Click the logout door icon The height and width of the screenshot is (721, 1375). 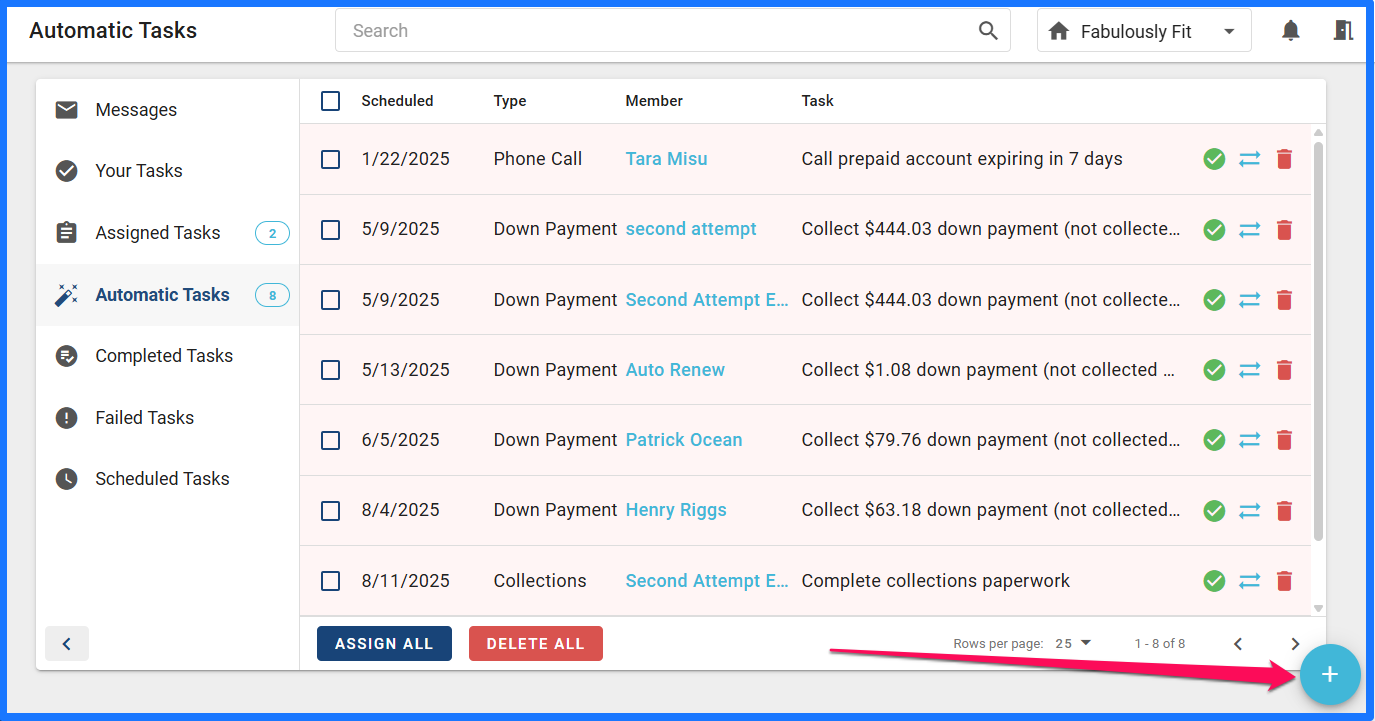[1343, 31]
